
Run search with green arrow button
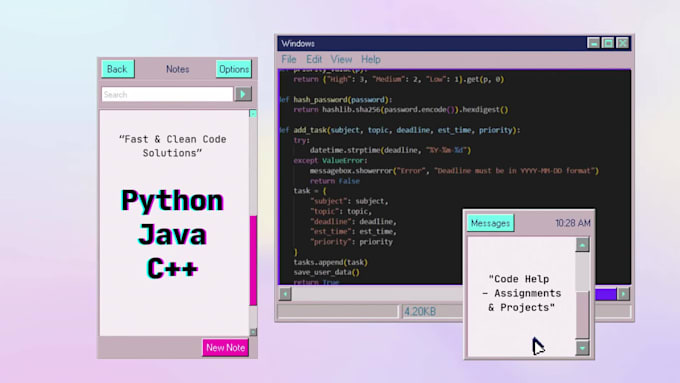(x=243, y=94)
